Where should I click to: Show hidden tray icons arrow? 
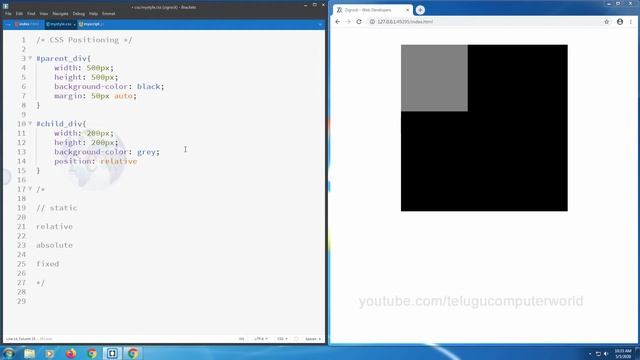tap(590, 354)
